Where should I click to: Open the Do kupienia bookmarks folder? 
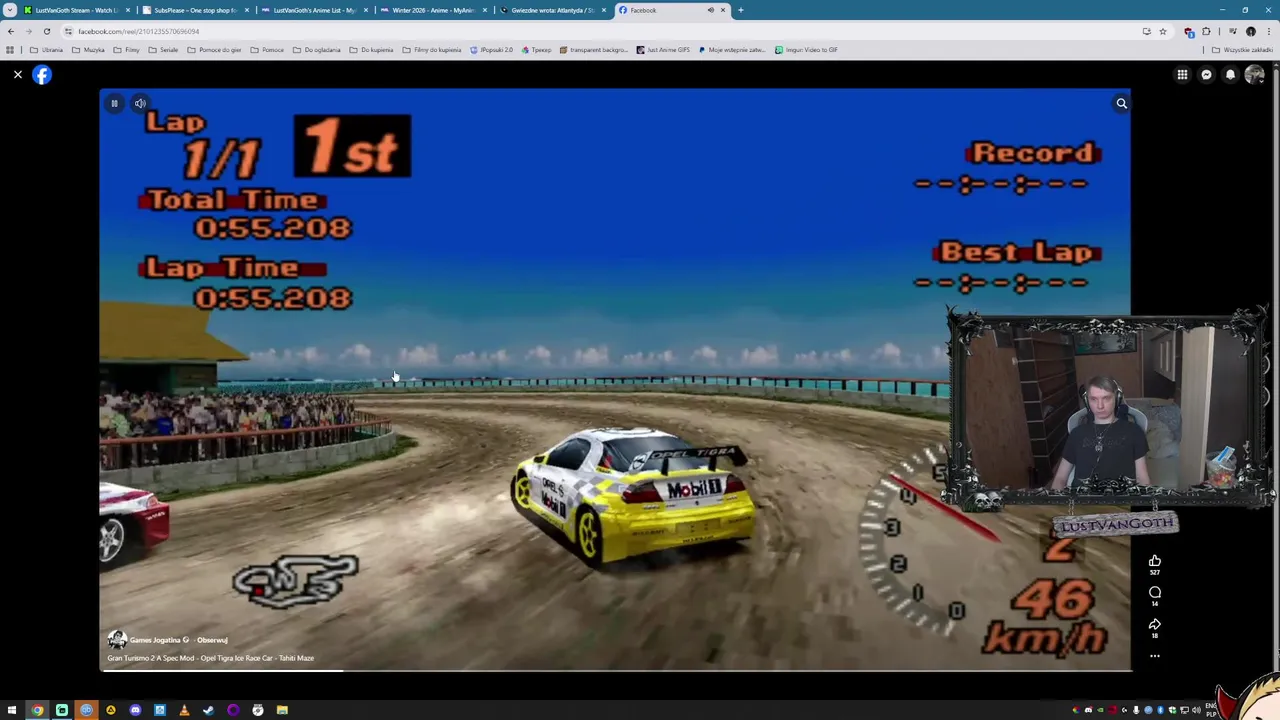click(371, 50)
